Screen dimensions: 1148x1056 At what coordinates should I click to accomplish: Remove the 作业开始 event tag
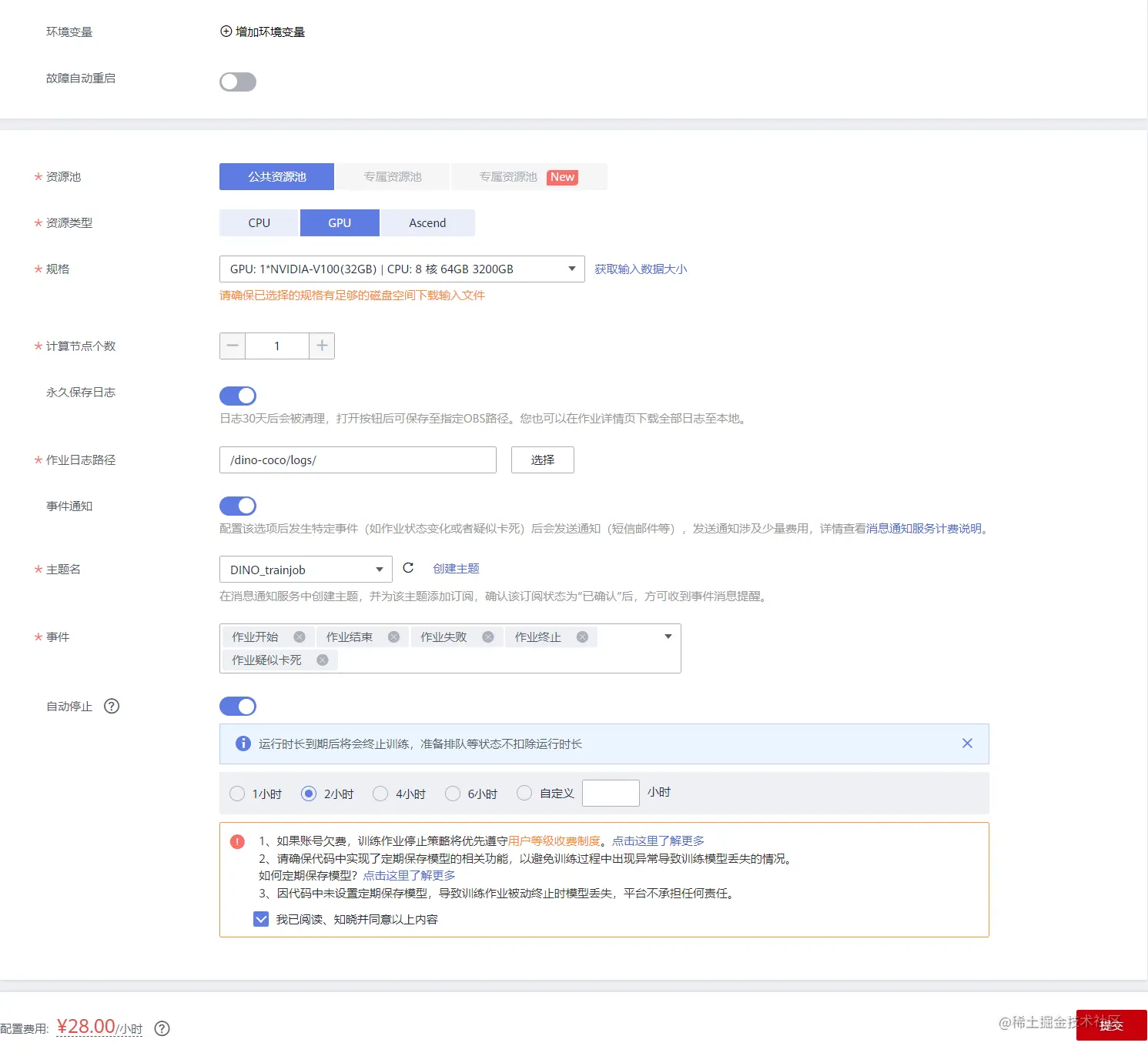click(300, 637)
